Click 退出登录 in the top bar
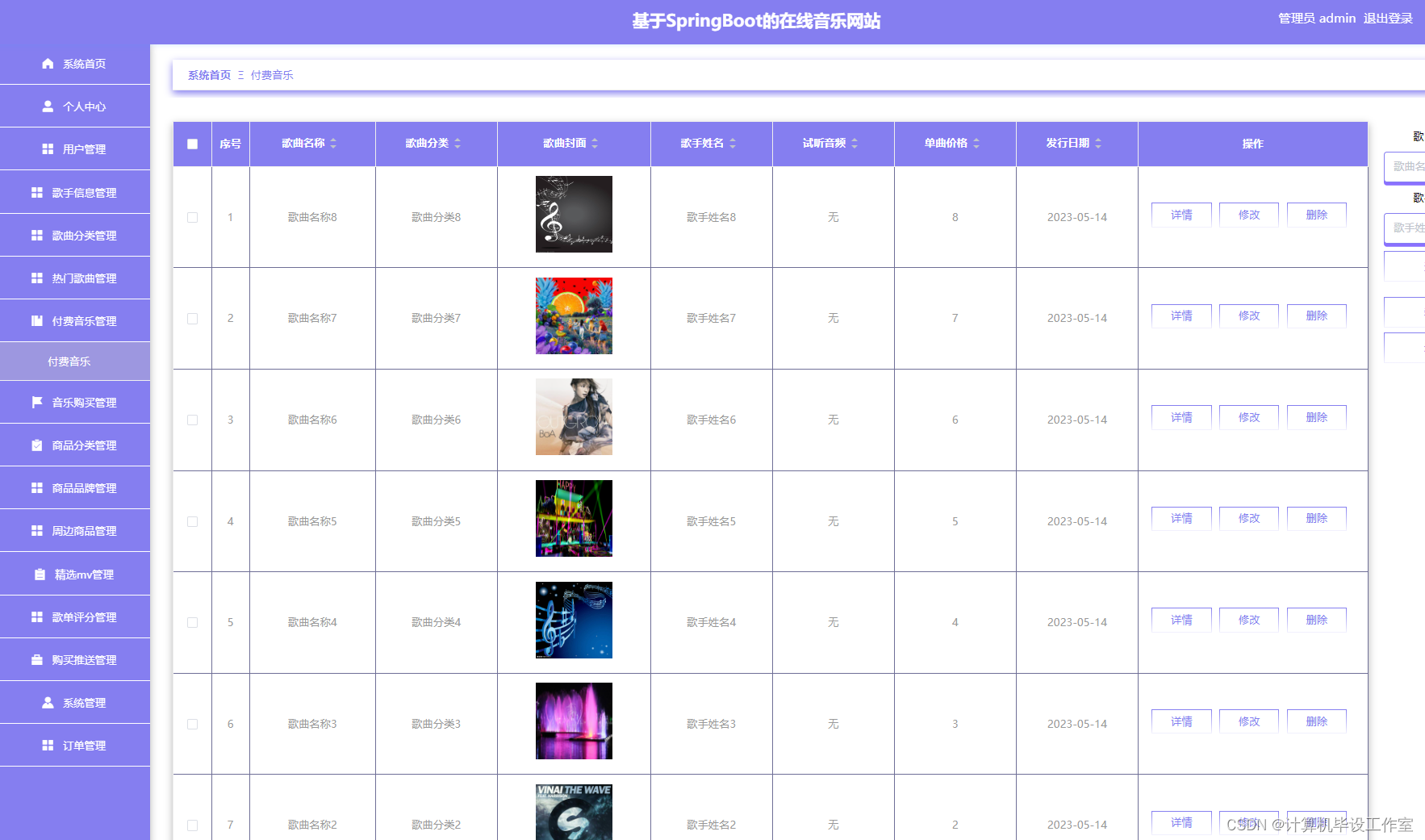This screenshot has width=1425, height=840. [1387, 18]
